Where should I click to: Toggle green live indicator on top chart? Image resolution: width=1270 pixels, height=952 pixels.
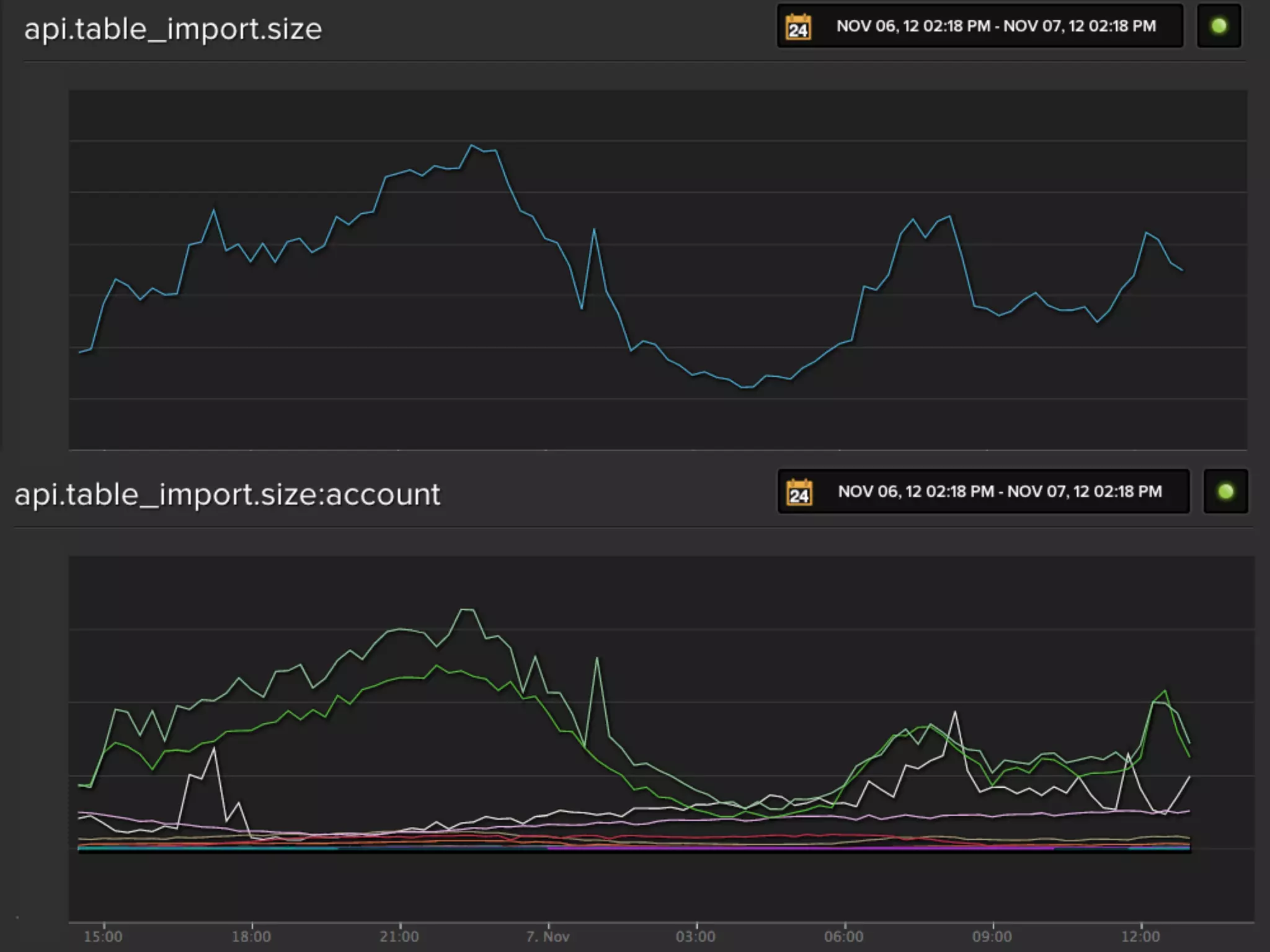point(1219,26)
